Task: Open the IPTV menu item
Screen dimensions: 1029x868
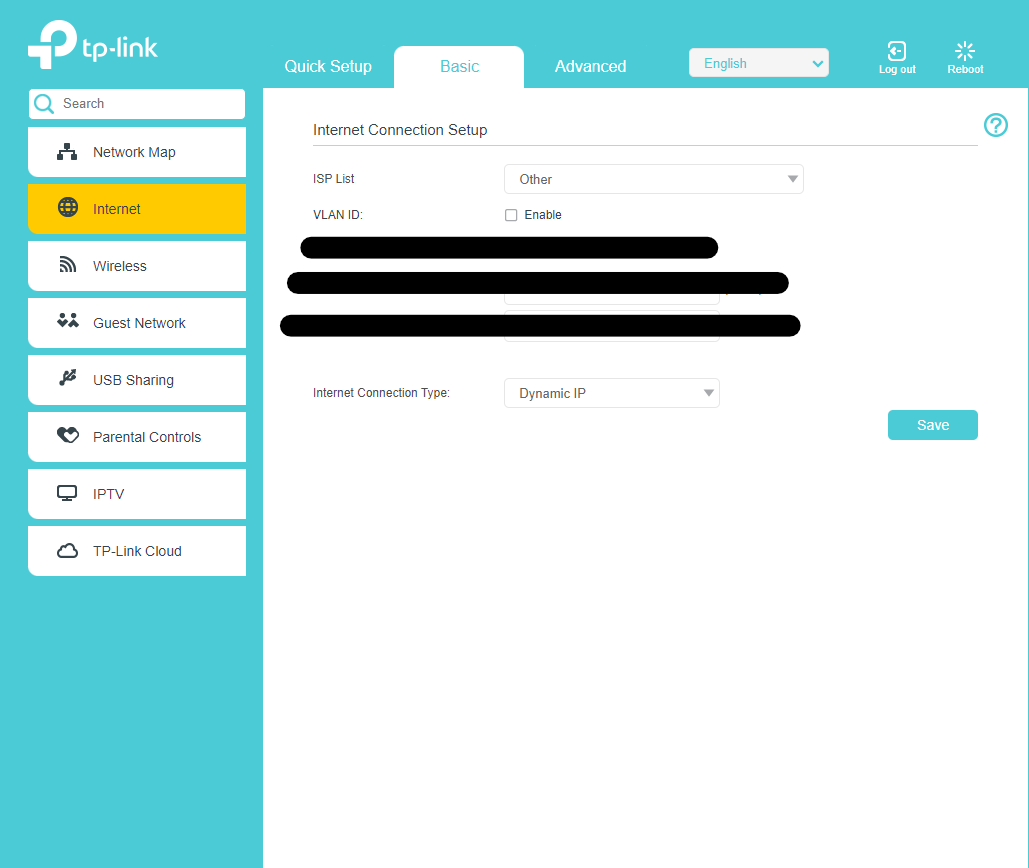Action: pos(136,494)
